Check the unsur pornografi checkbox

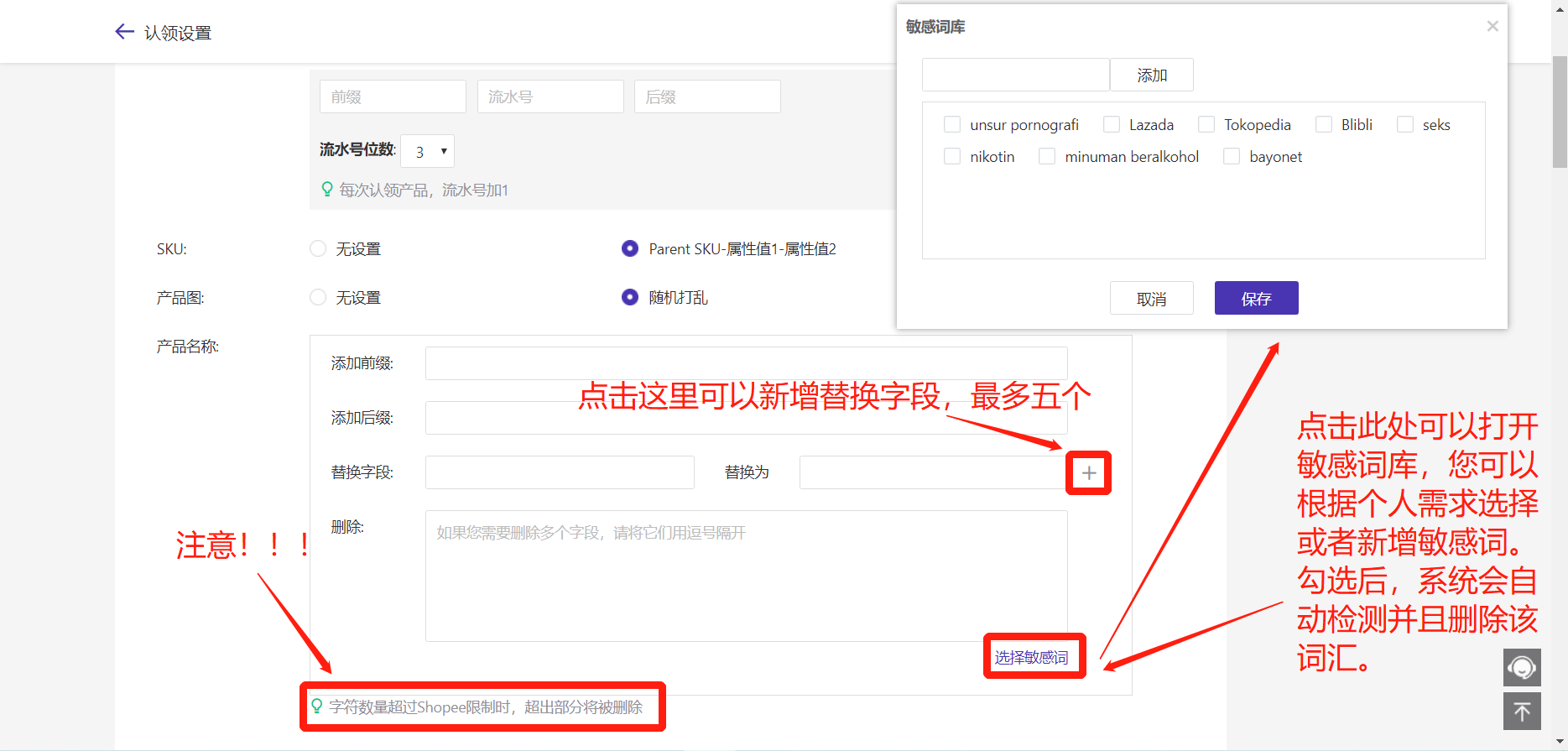(x=952, y=125)
